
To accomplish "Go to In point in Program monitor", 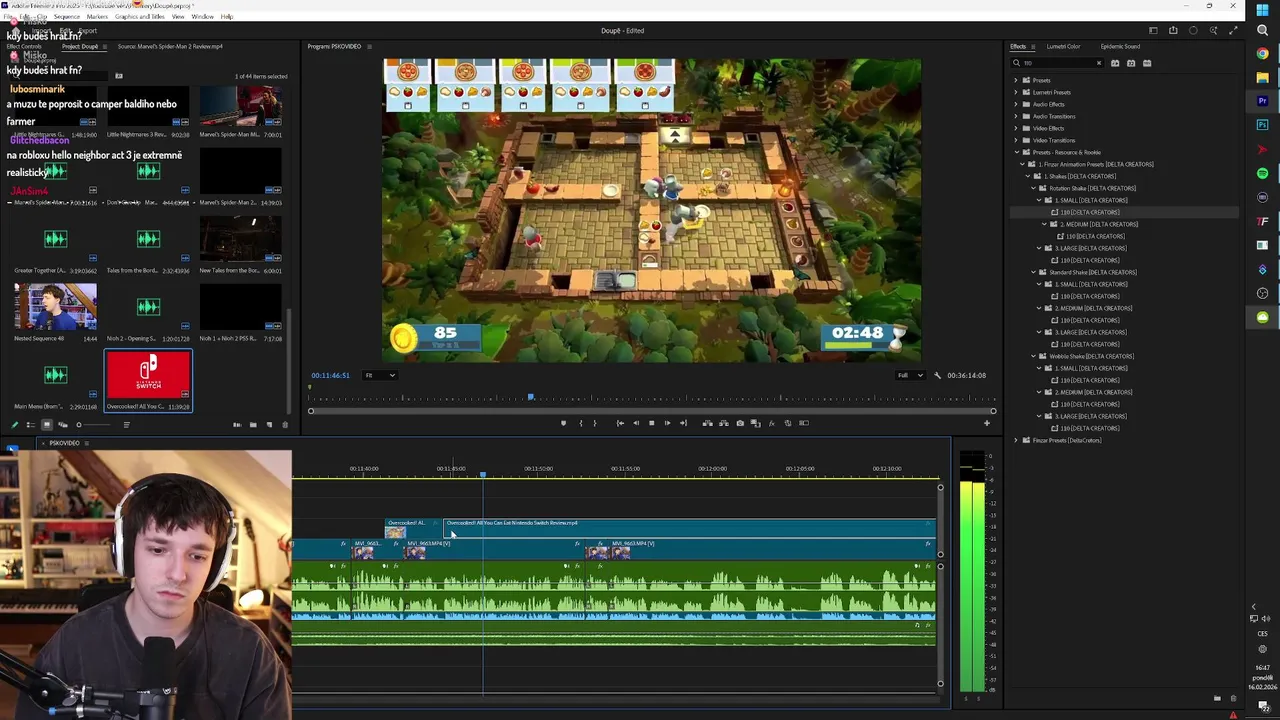I will click(620, 423).
